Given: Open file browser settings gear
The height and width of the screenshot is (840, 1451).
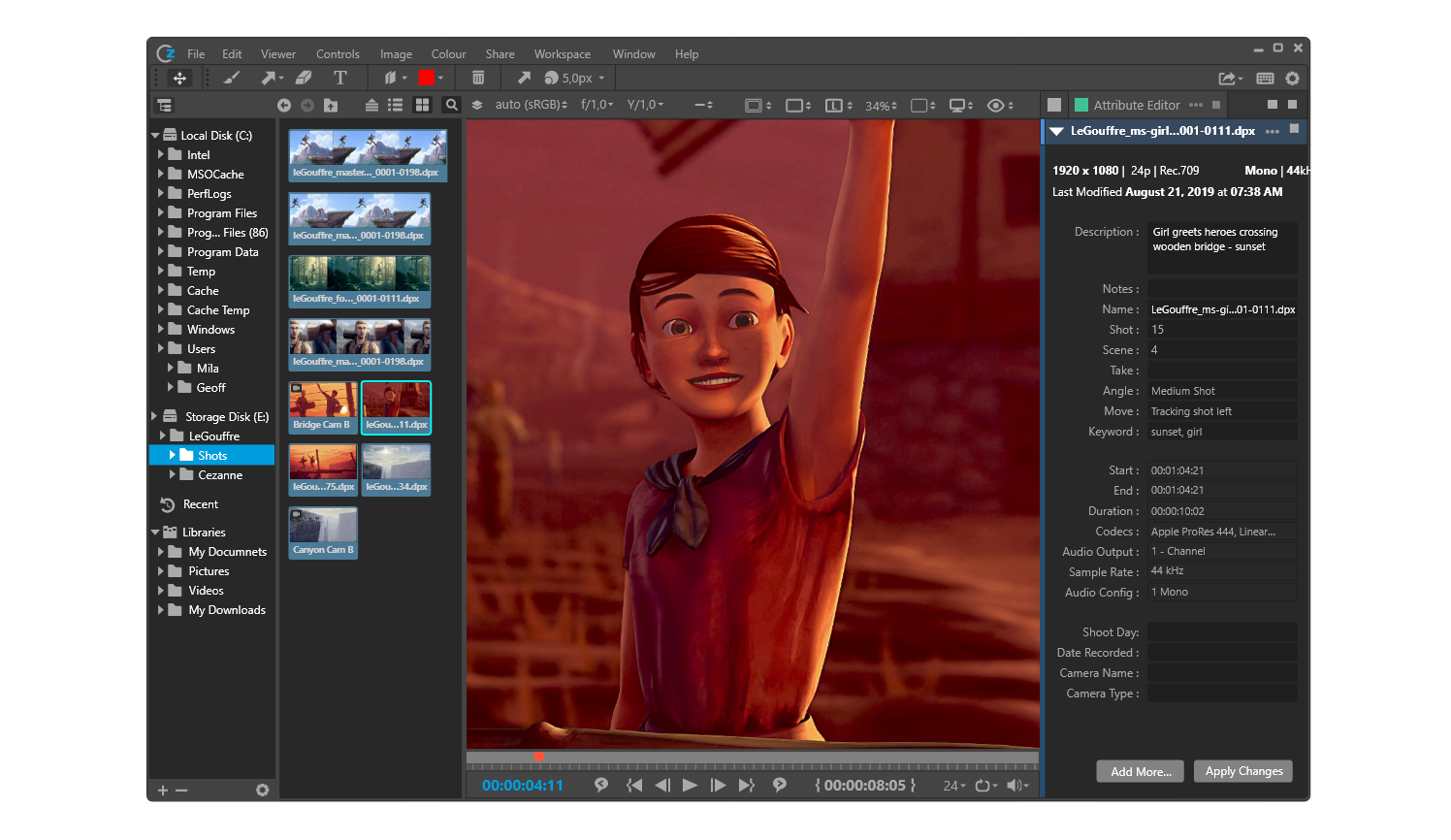Looking at the screenshot, I should pyautogui.click(x=262, y=791).
